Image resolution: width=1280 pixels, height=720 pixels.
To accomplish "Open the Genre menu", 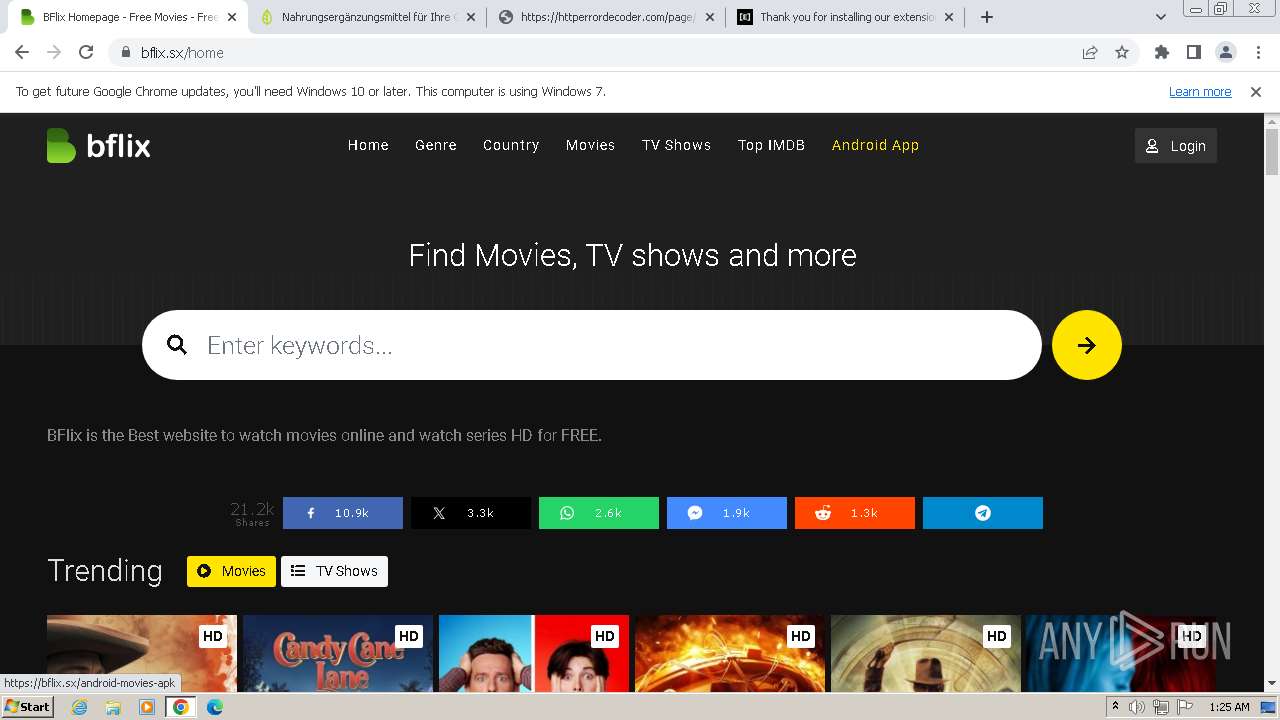I will click(x=436, y=145).
